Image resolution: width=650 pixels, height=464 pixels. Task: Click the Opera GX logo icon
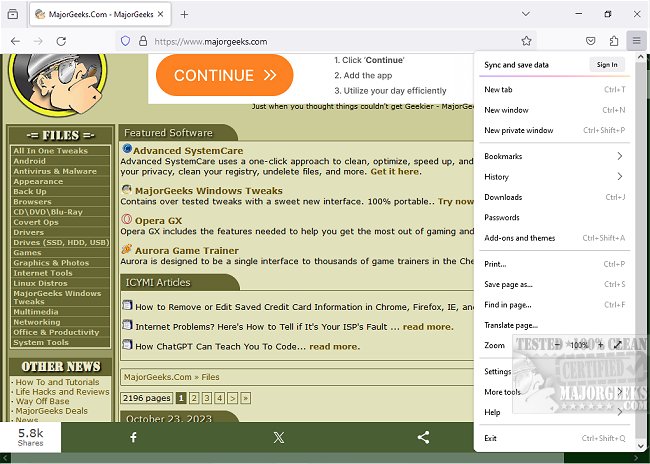click(x=127, y=219)
